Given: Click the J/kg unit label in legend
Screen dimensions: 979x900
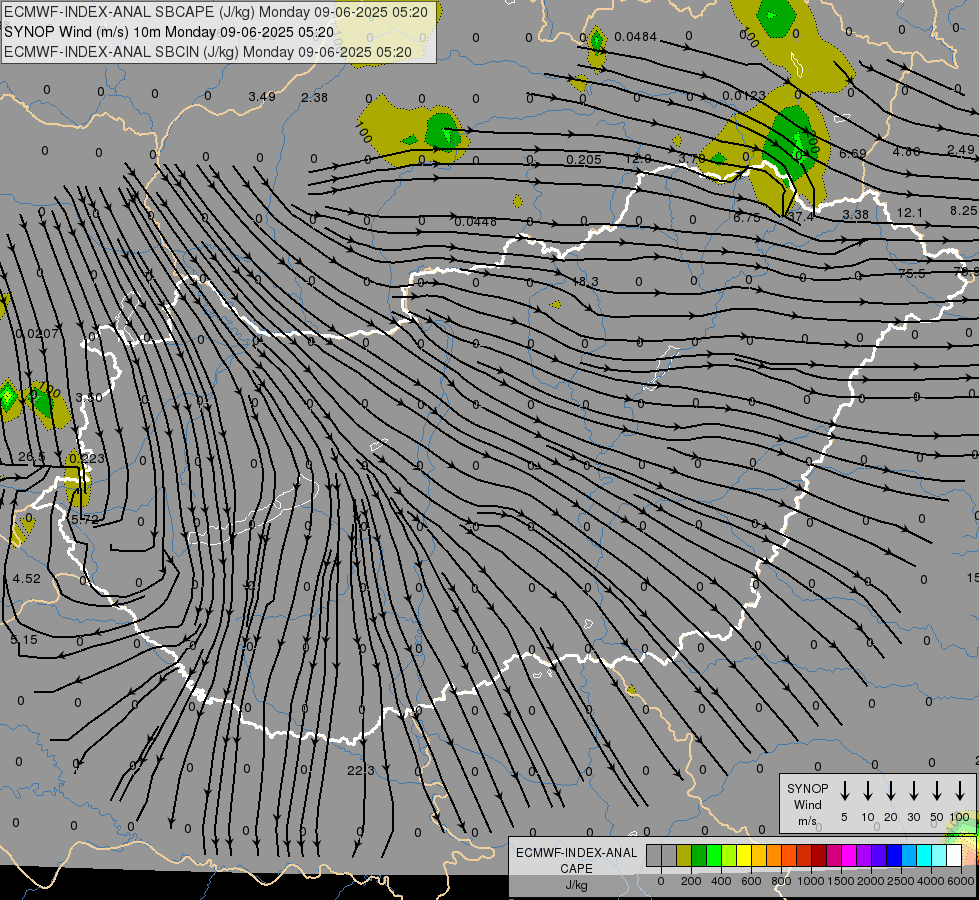Looking at the screenshot, I should [576, 885].
